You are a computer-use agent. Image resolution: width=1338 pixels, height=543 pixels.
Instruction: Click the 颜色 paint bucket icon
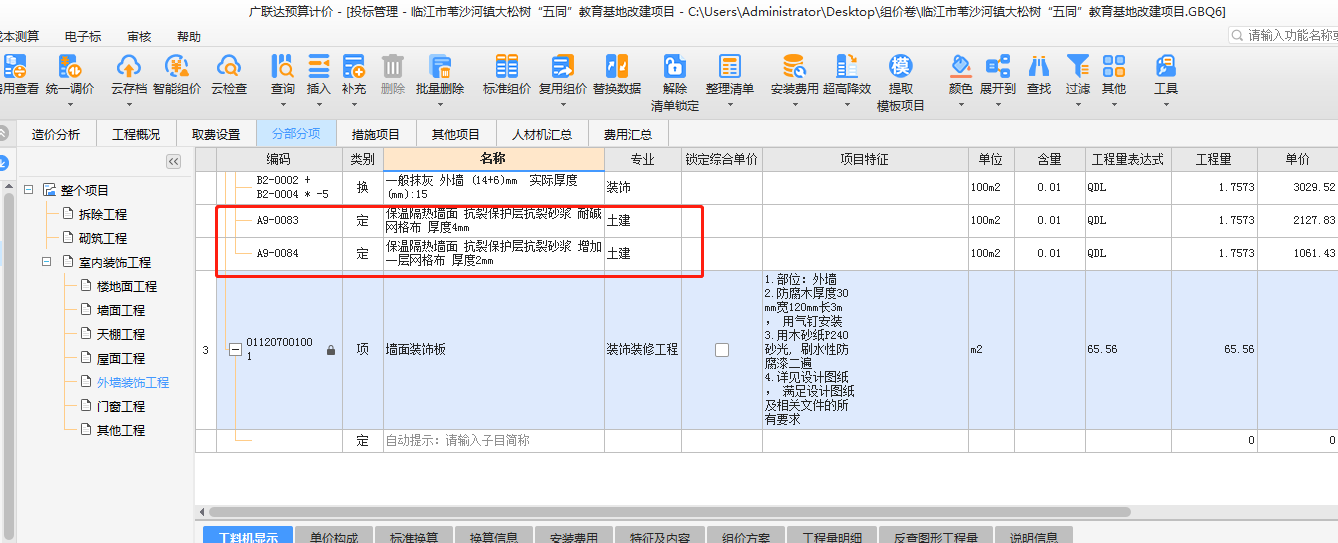pyautogui.click(x=961, y=67)
